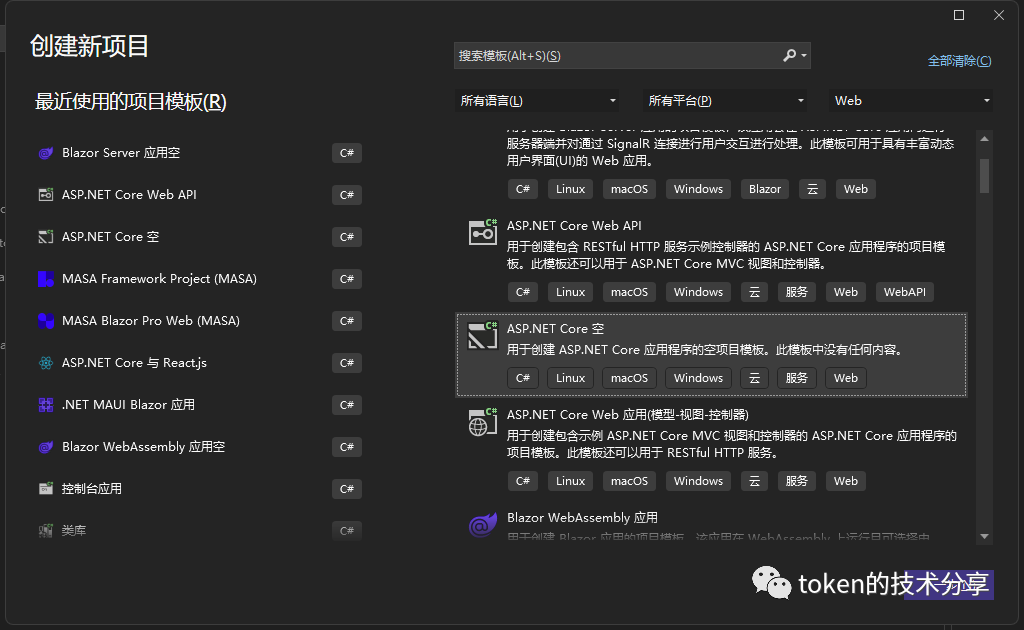The image size is (1024, 630).
Task: Open the 所有语言 language filter dropdown
Action: (x=537, y=101)
